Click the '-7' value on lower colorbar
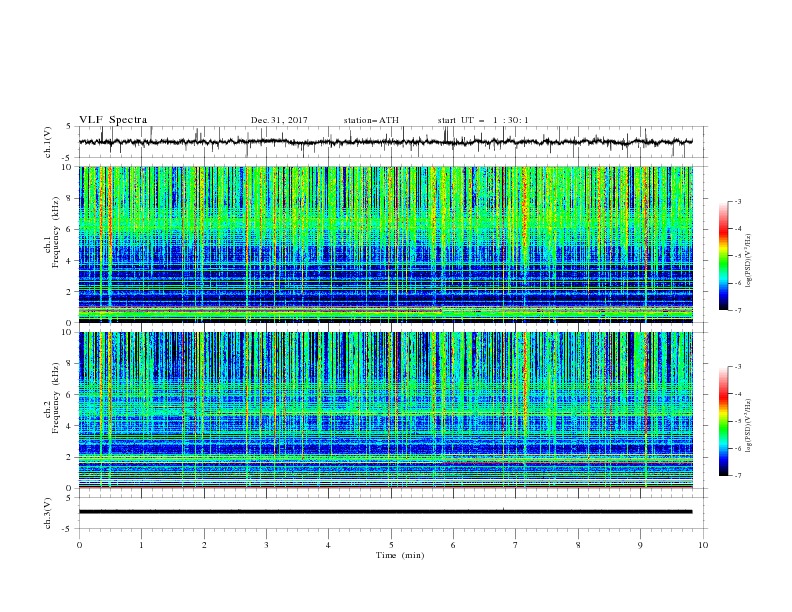792x612 pixels. (x=738, y=475)
